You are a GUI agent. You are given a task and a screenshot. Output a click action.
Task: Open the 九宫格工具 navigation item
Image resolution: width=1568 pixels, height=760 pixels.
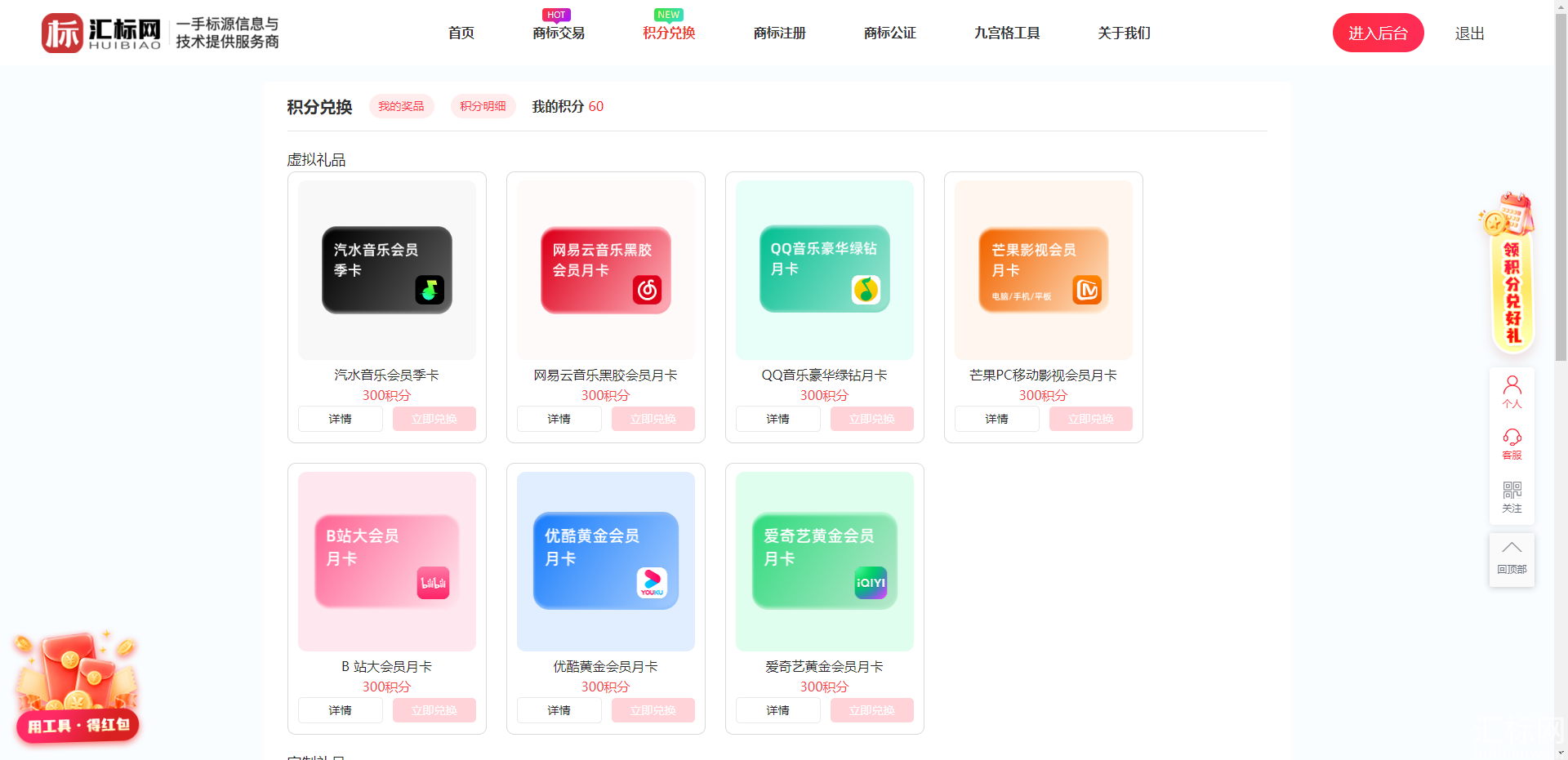(1007, 33)
